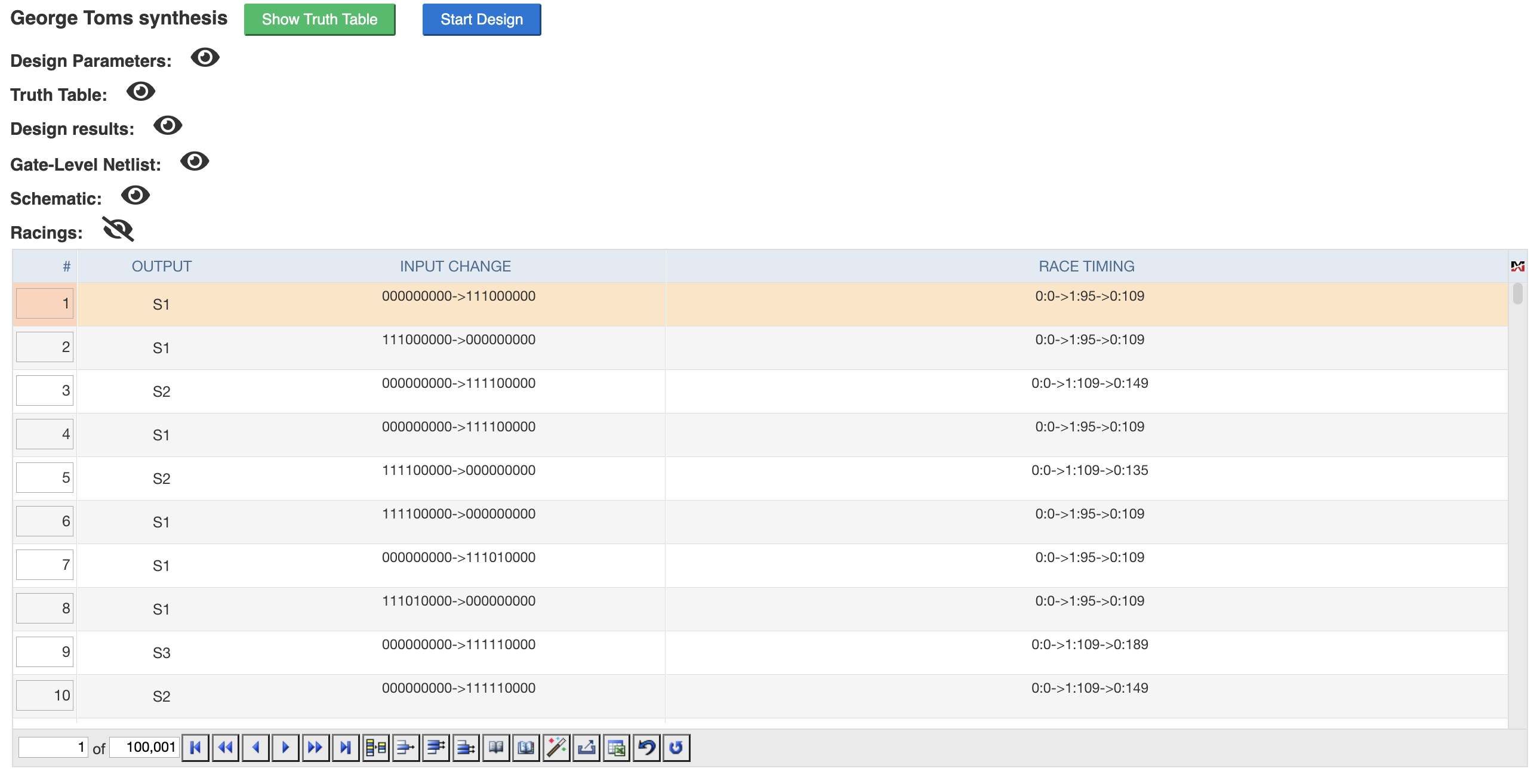This screenshot has width=1540, height=784.
Task: Go to the next record
Action: [x=285, y=748]
